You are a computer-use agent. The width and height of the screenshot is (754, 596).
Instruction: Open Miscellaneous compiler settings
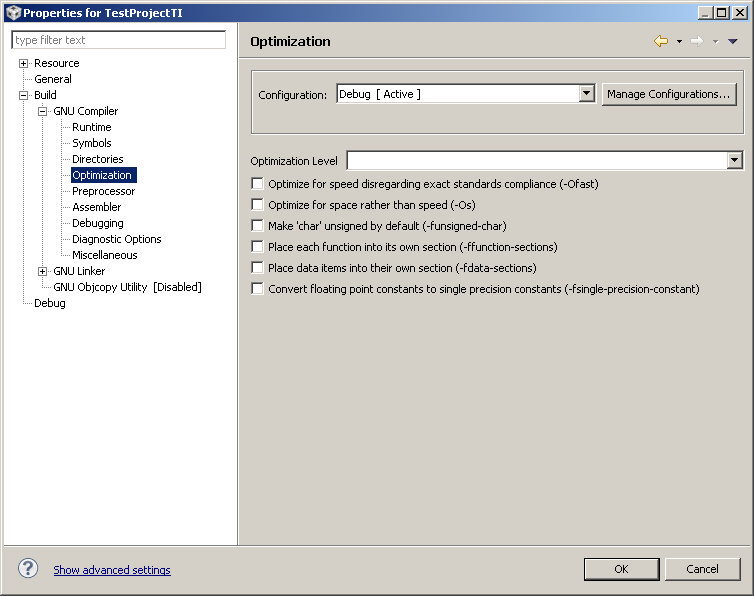point(105,255)
